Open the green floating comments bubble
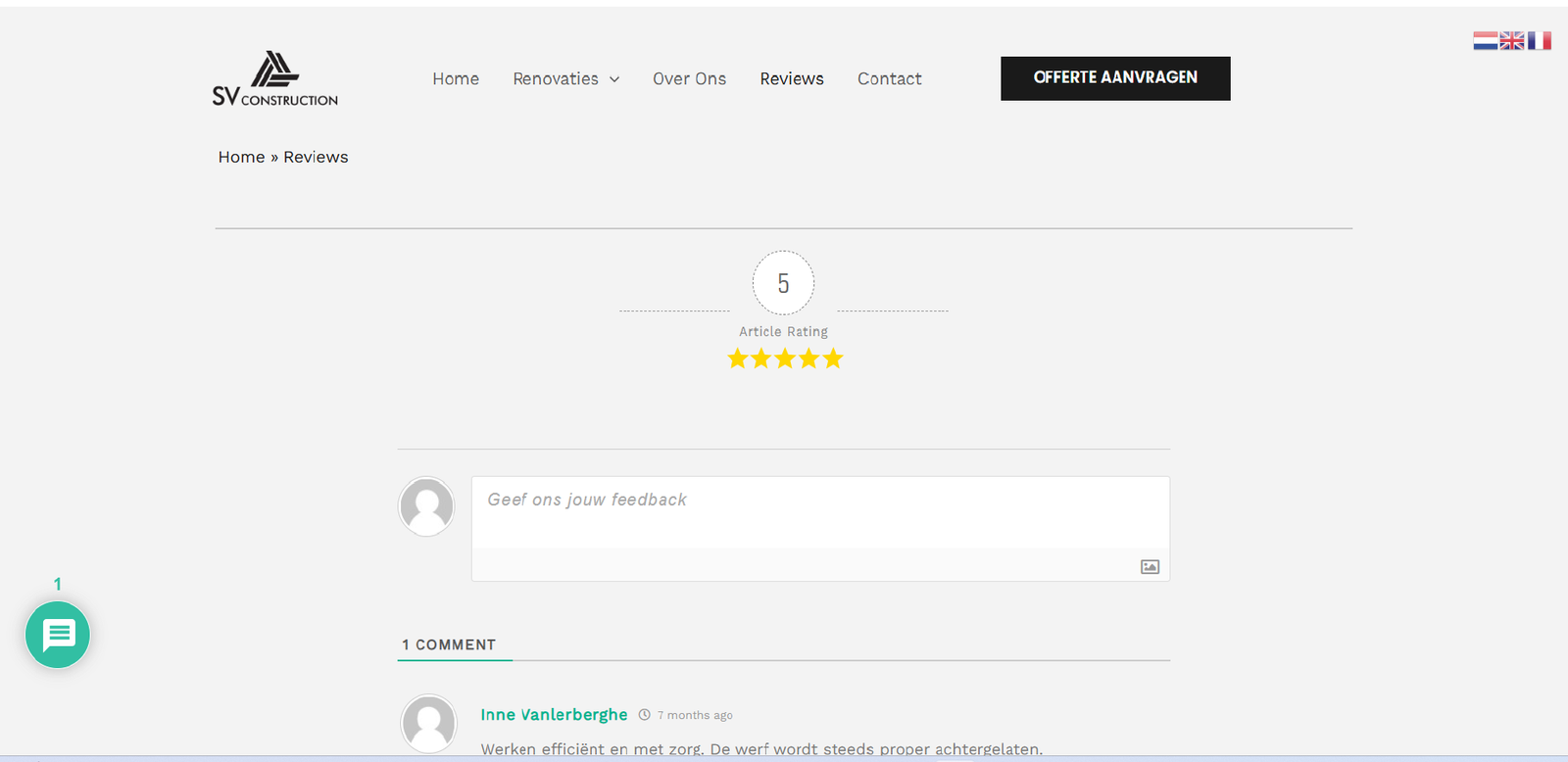The height and width of the screenshot is (762, 1568). [x=58, y=635]
